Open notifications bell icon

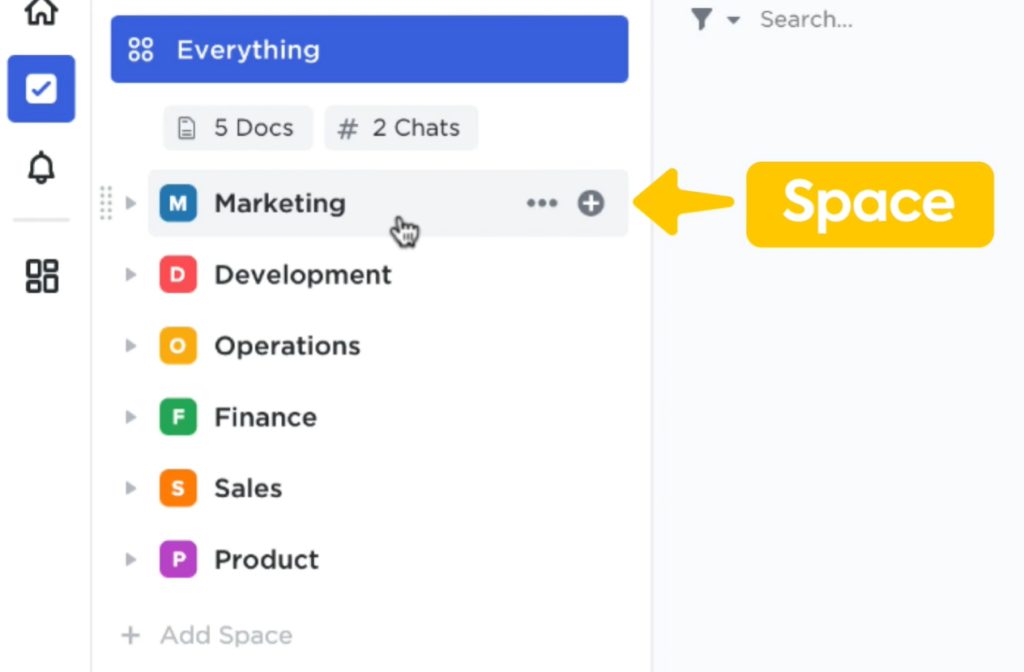click(41, 168)
